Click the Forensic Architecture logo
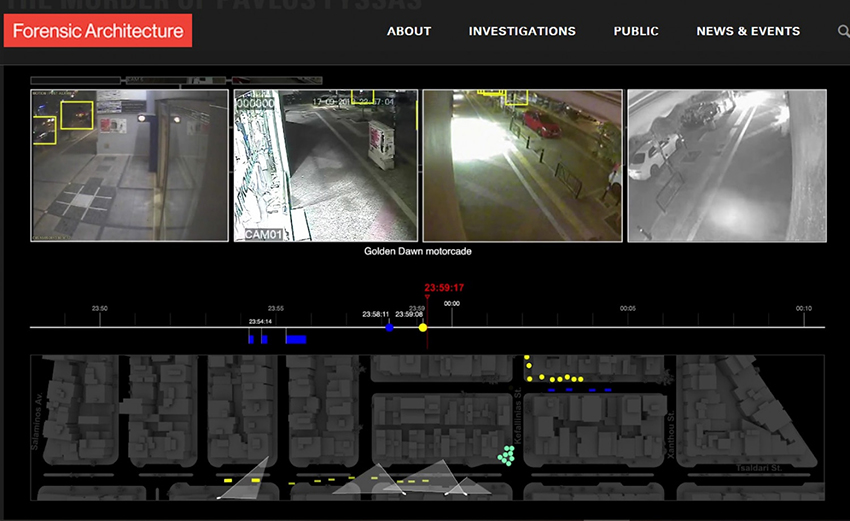 [x=98, y=31]
